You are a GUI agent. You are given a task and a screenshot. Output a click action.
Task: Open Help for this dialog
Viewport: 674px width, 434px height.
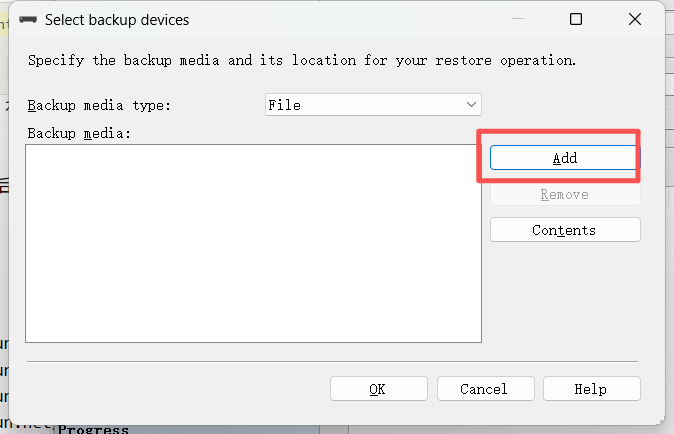click(591, 389)
